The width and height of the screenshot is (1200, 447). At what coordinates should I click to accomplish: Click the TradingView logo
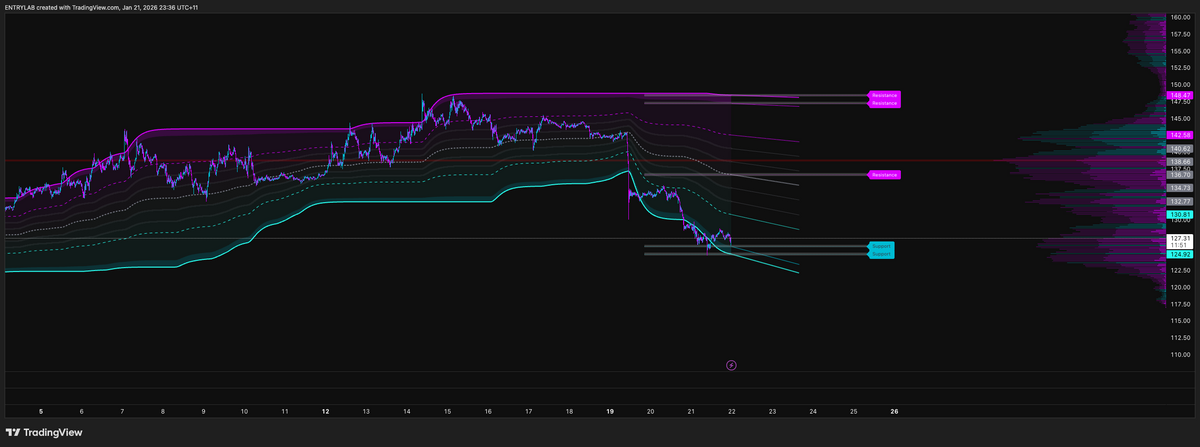(46, 432)
